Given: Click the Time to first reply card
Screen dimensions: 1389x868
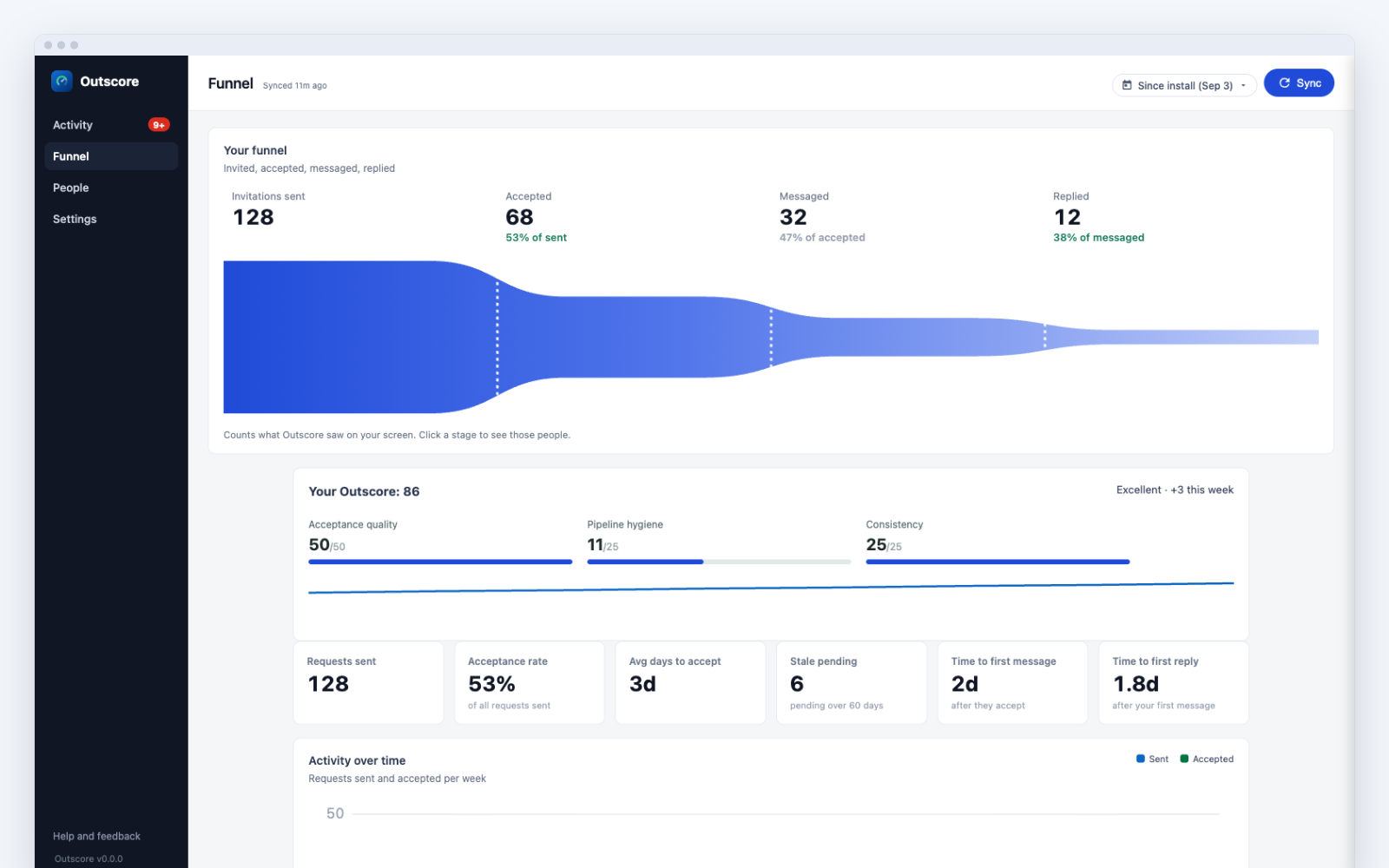Looking at the screenshot, I should (1174, 682).
